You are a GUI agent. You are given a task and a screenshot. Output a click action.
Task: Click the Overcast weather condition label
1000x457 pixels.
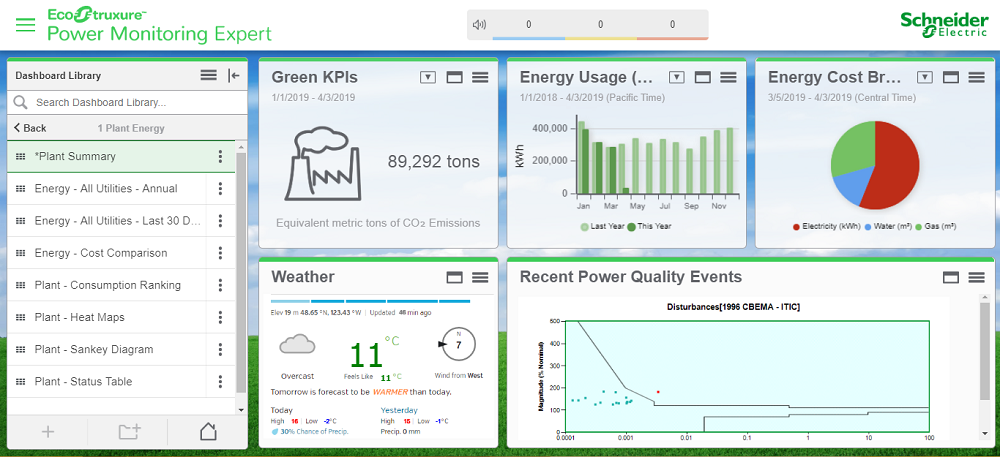tap(297, 376)
